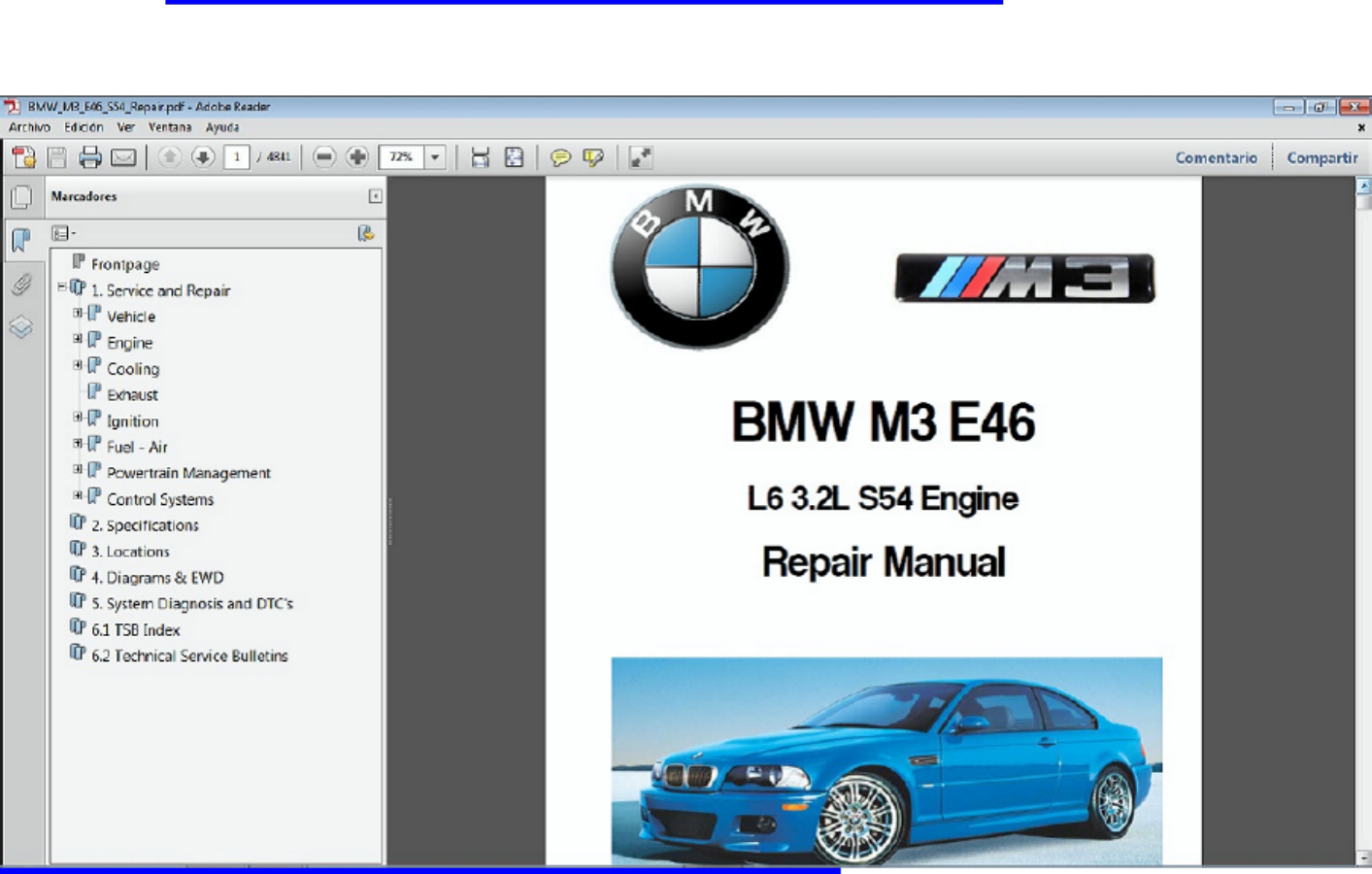Open the Compartir pane
Screen dimensions: 1372x874
(1322, 157)
